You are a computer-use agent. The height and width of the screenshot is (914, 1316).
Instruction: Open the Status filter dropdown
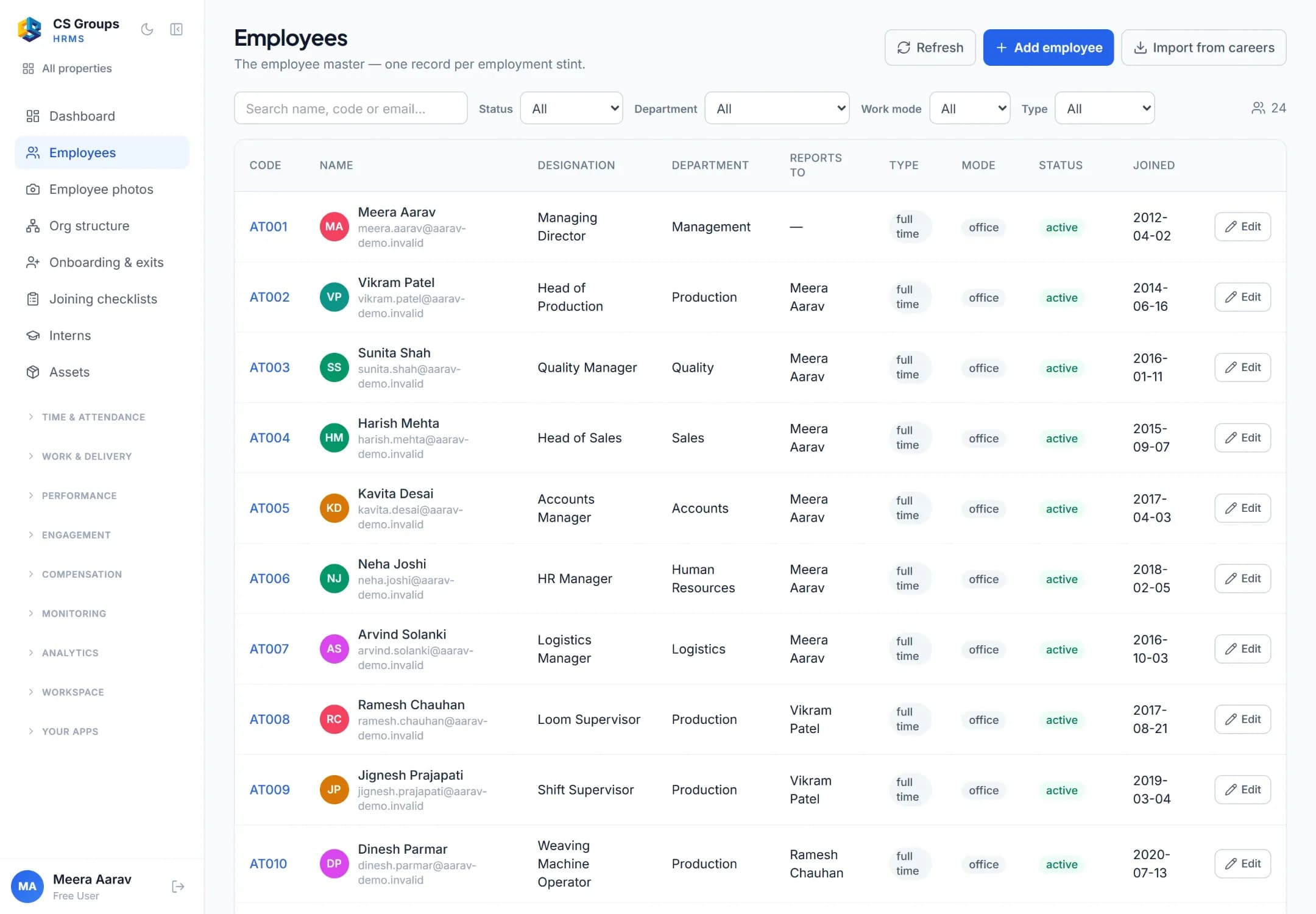[x=571, y=108]
